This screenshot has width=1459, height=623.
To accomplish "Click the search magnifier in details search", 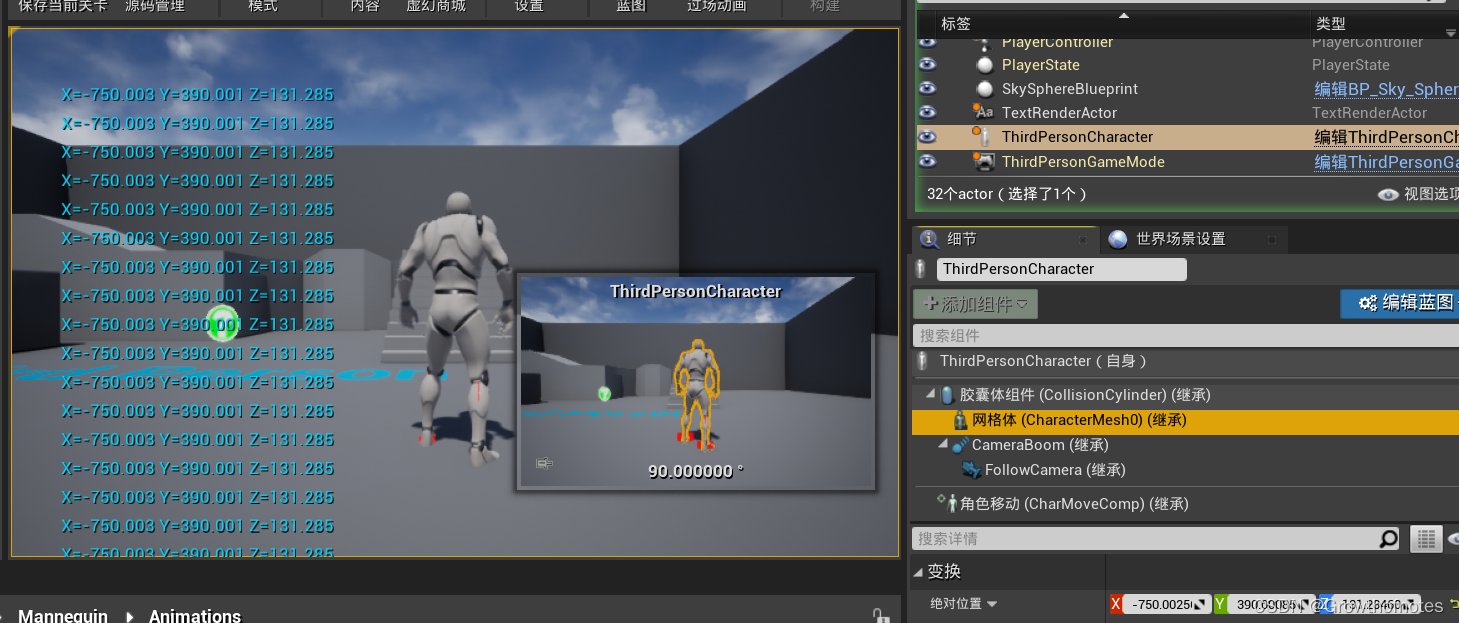I will coord(1388,539).
